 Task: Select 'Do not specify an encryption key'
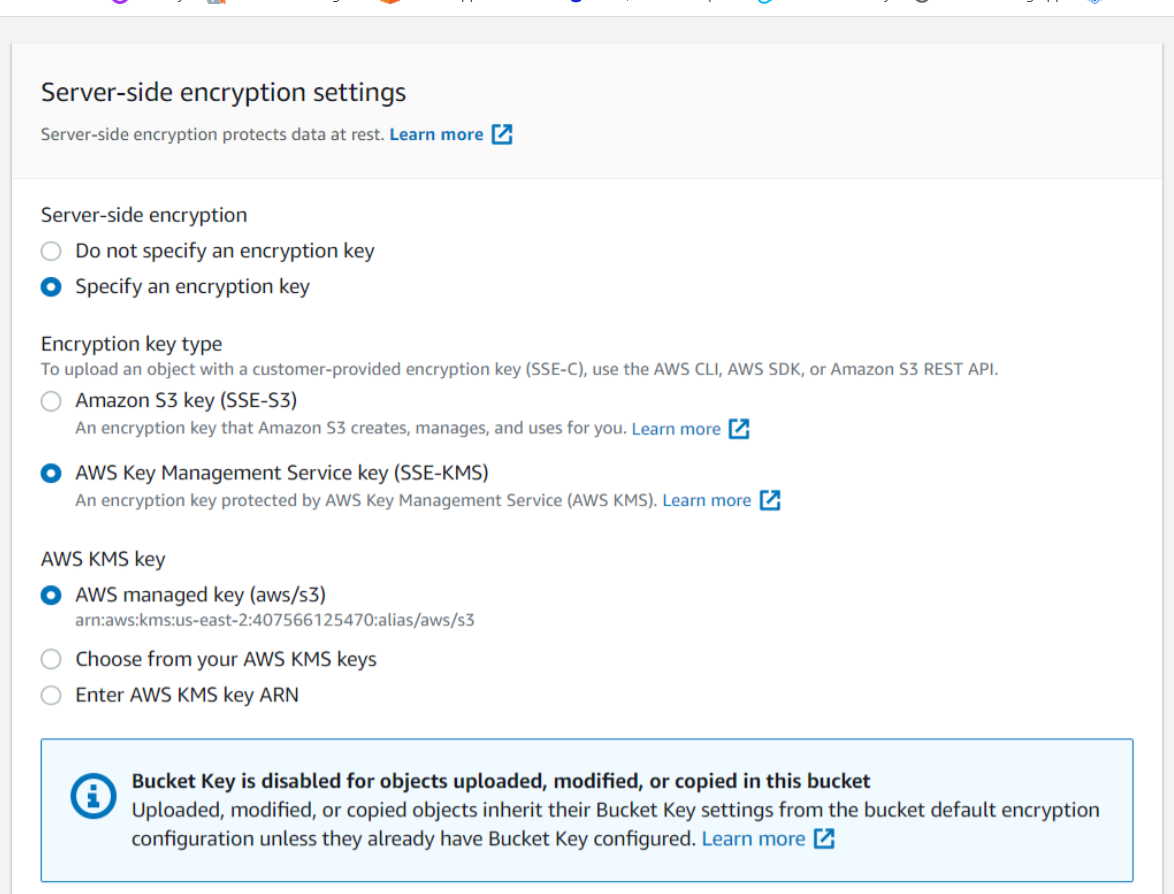click(x=51, y=251)
